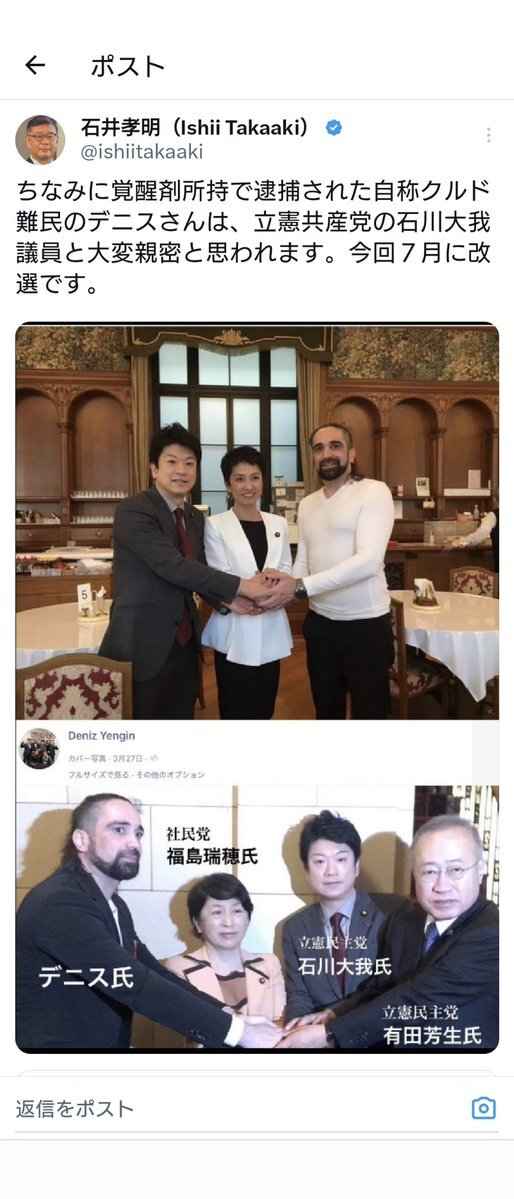Click the デニス氏 caption on the photo
The image size is (514, 1199).
(86, 976)
